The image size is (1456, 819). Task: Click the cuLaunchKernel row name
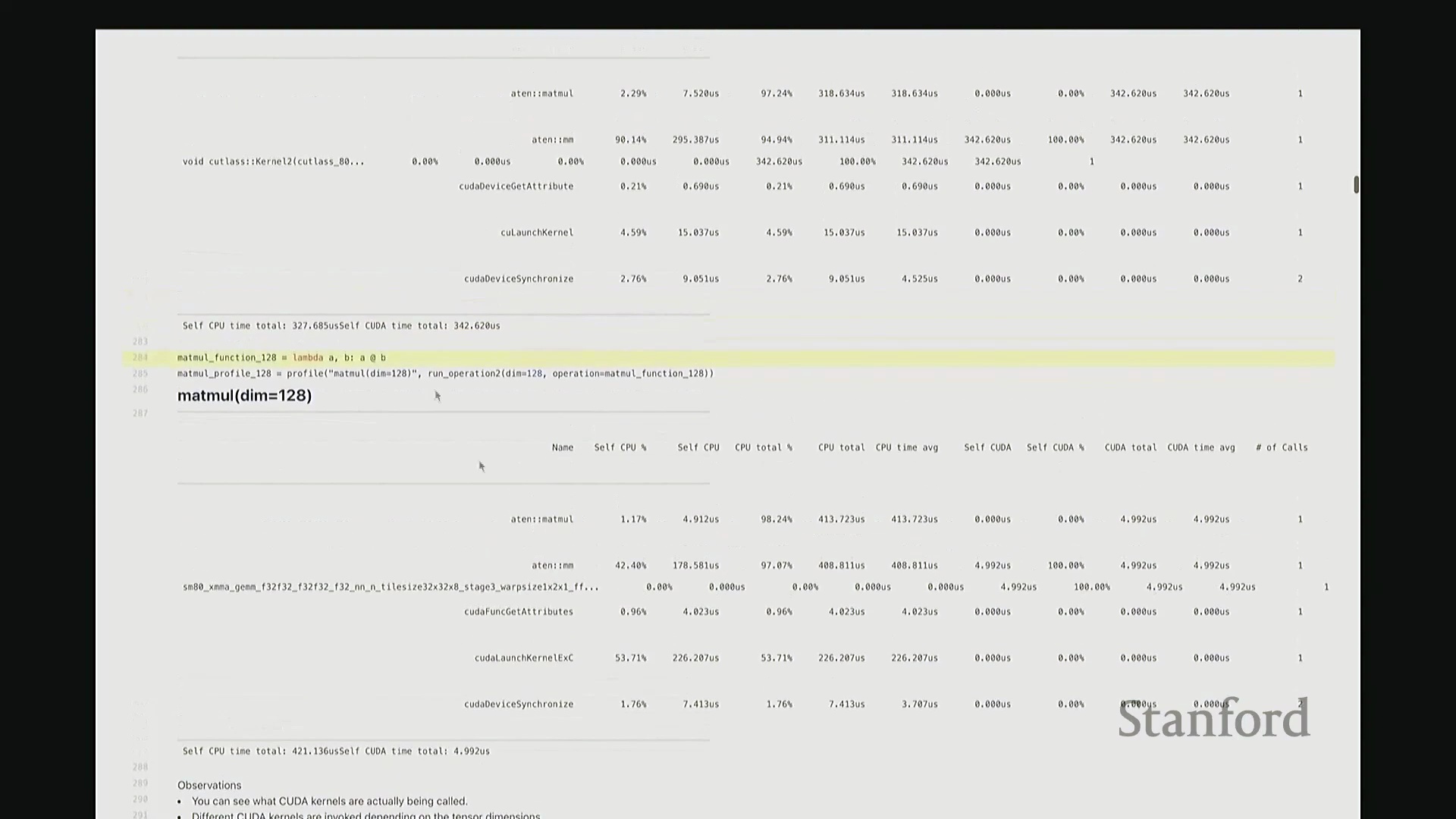(536, 232)
